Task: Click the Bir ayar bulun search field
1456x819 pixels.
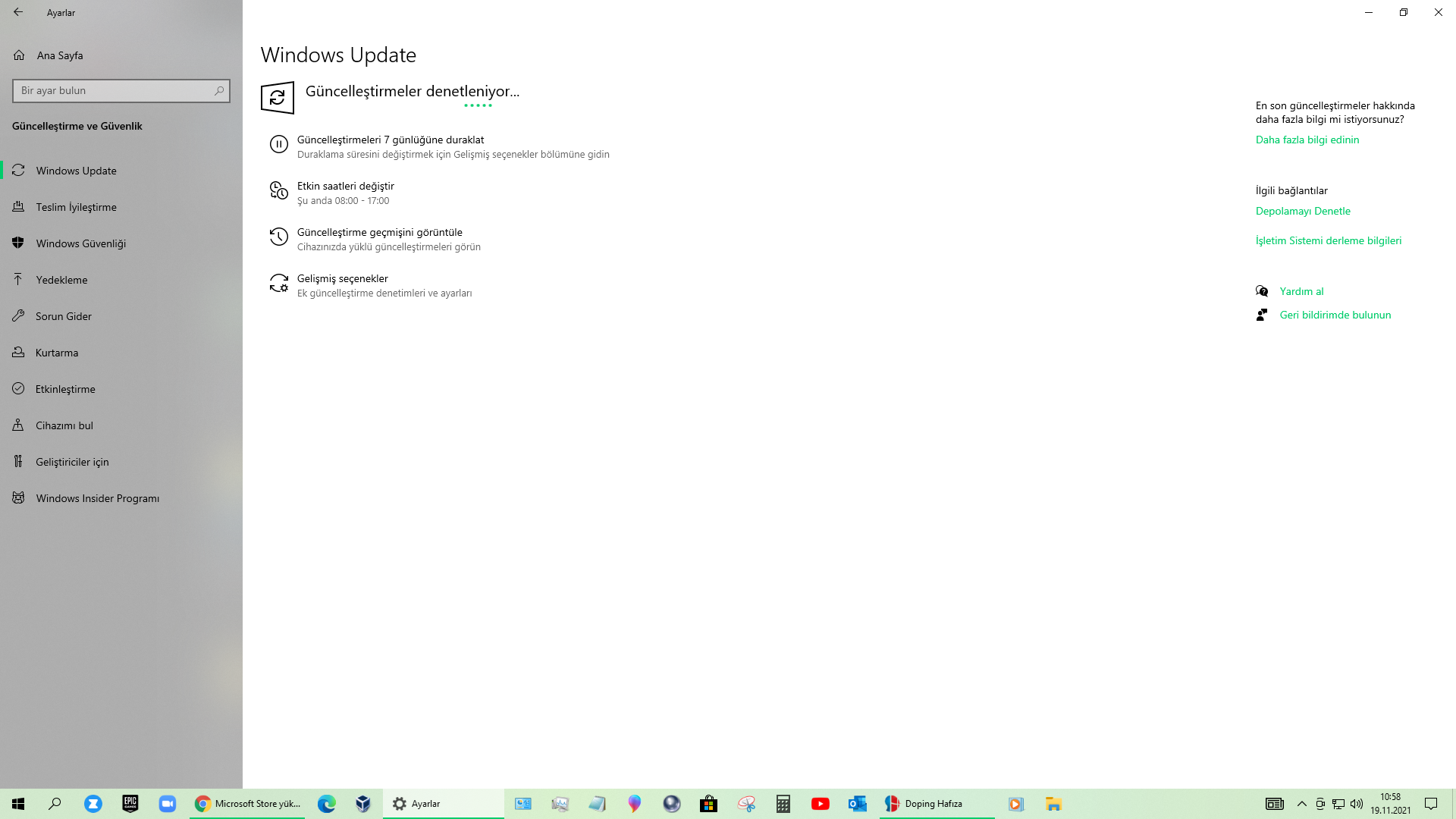Action: tap(114, 91)
